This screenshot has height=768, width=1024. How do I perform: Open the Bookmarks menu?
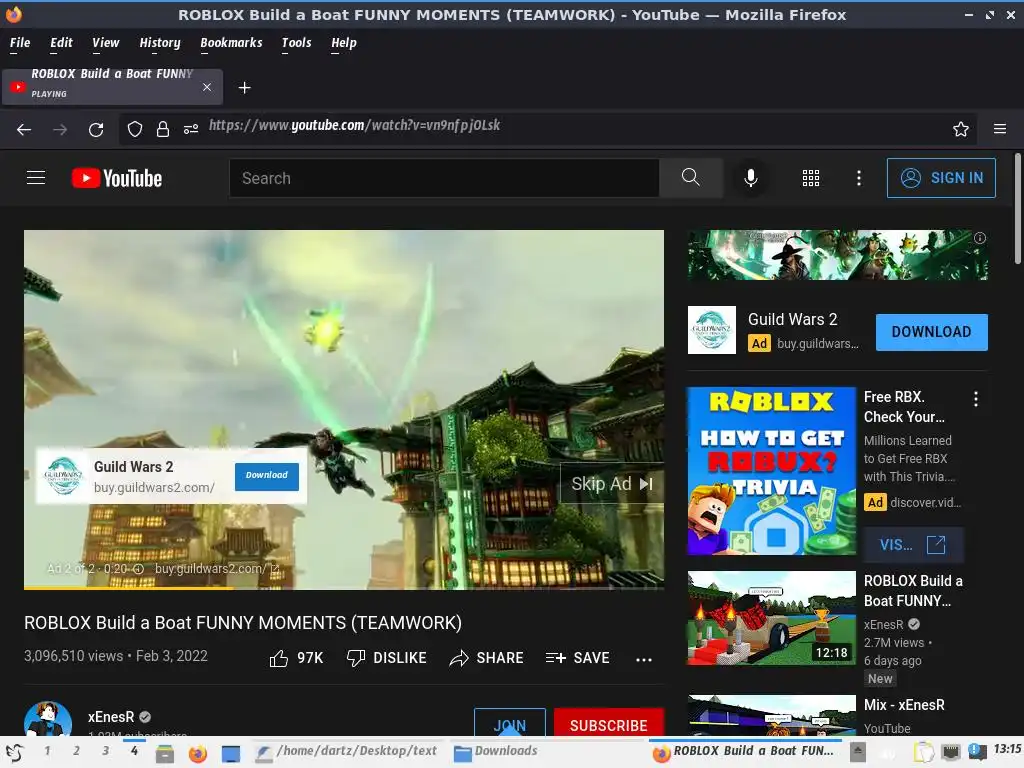click(x=231, y=43)
